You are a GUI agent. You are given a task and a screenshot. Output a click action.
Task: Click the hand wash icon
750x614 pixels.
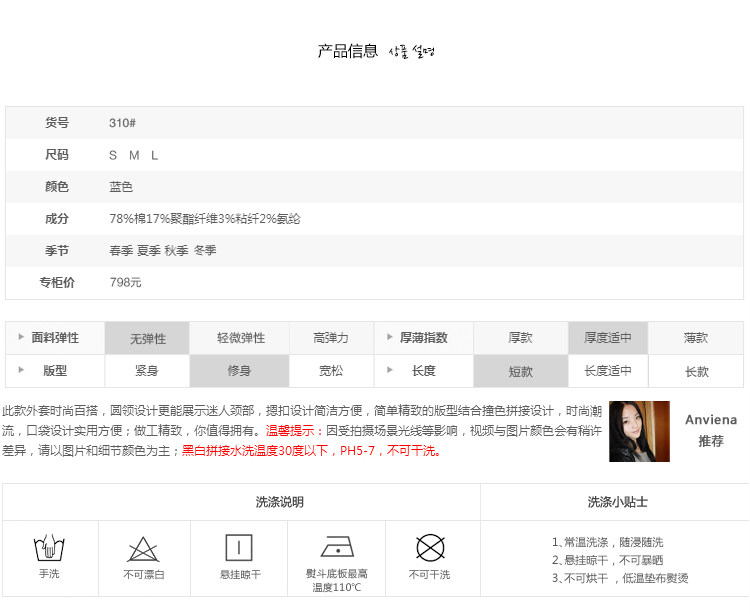point(49,548)
